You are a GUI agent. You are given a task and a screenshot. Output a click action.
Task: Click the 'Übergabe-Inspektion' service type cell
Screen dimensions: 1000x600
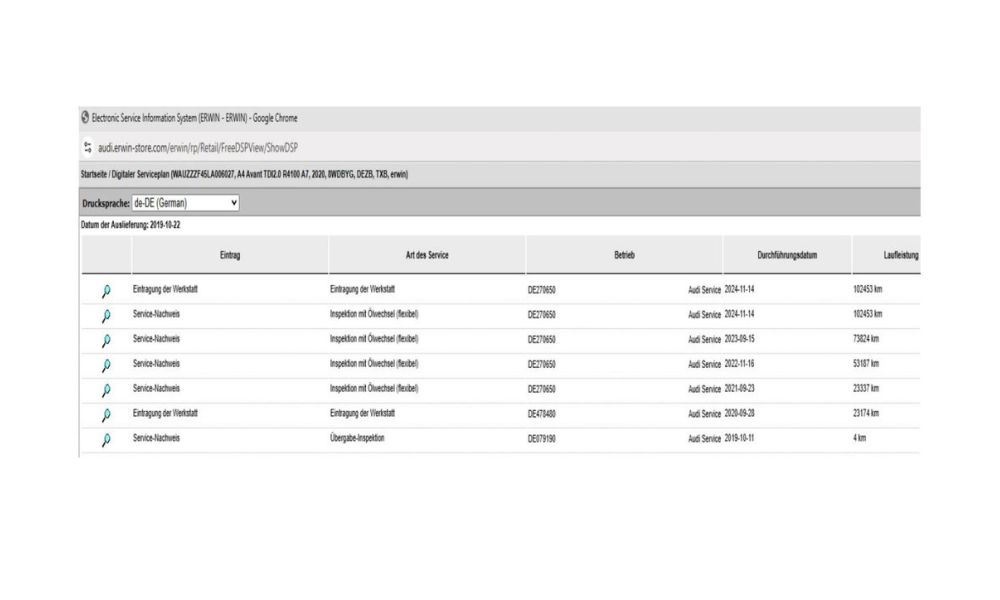pos(357,438)
